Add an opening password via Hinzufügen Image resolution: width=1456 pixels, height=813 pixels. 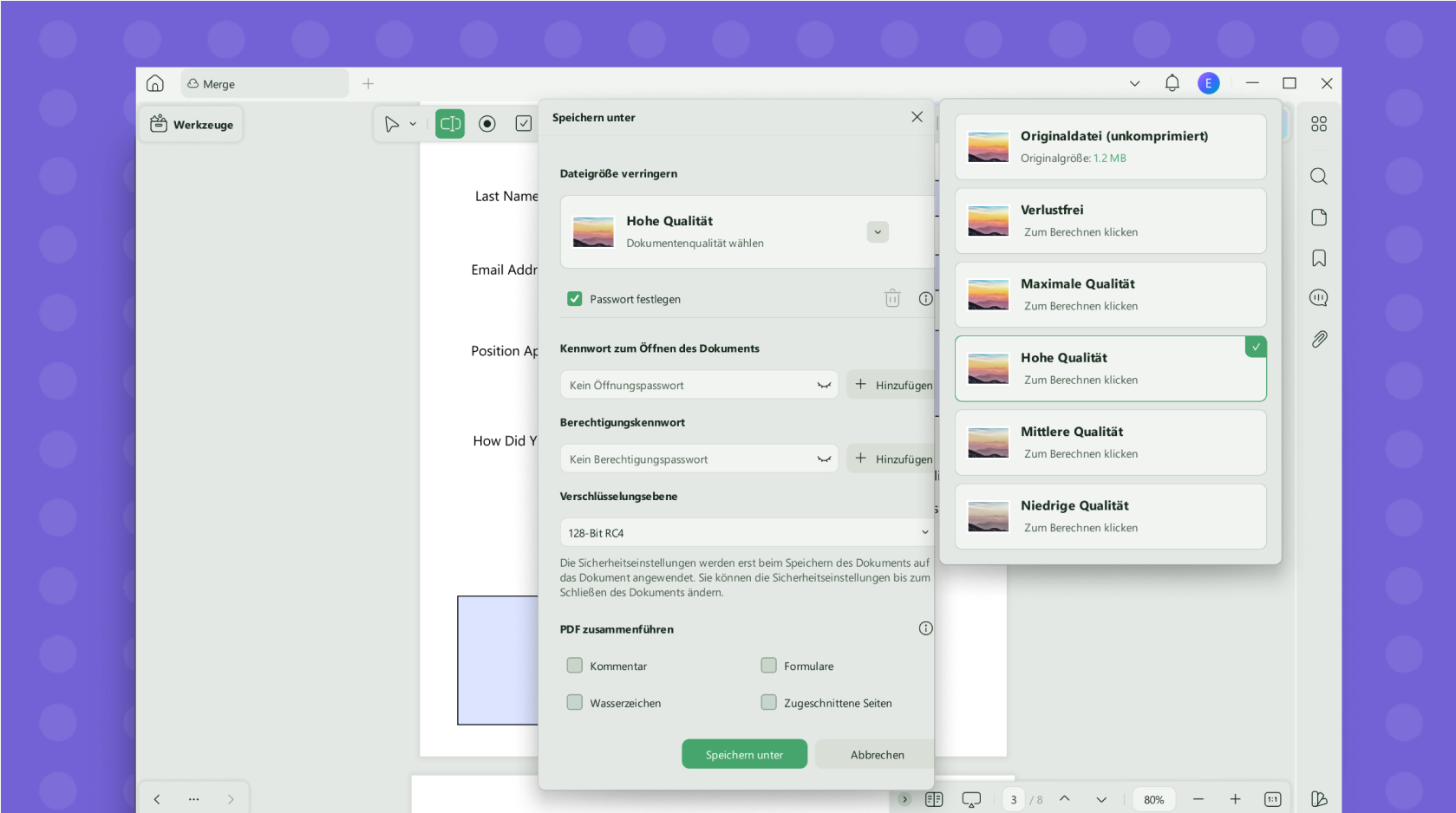(892, 385)
